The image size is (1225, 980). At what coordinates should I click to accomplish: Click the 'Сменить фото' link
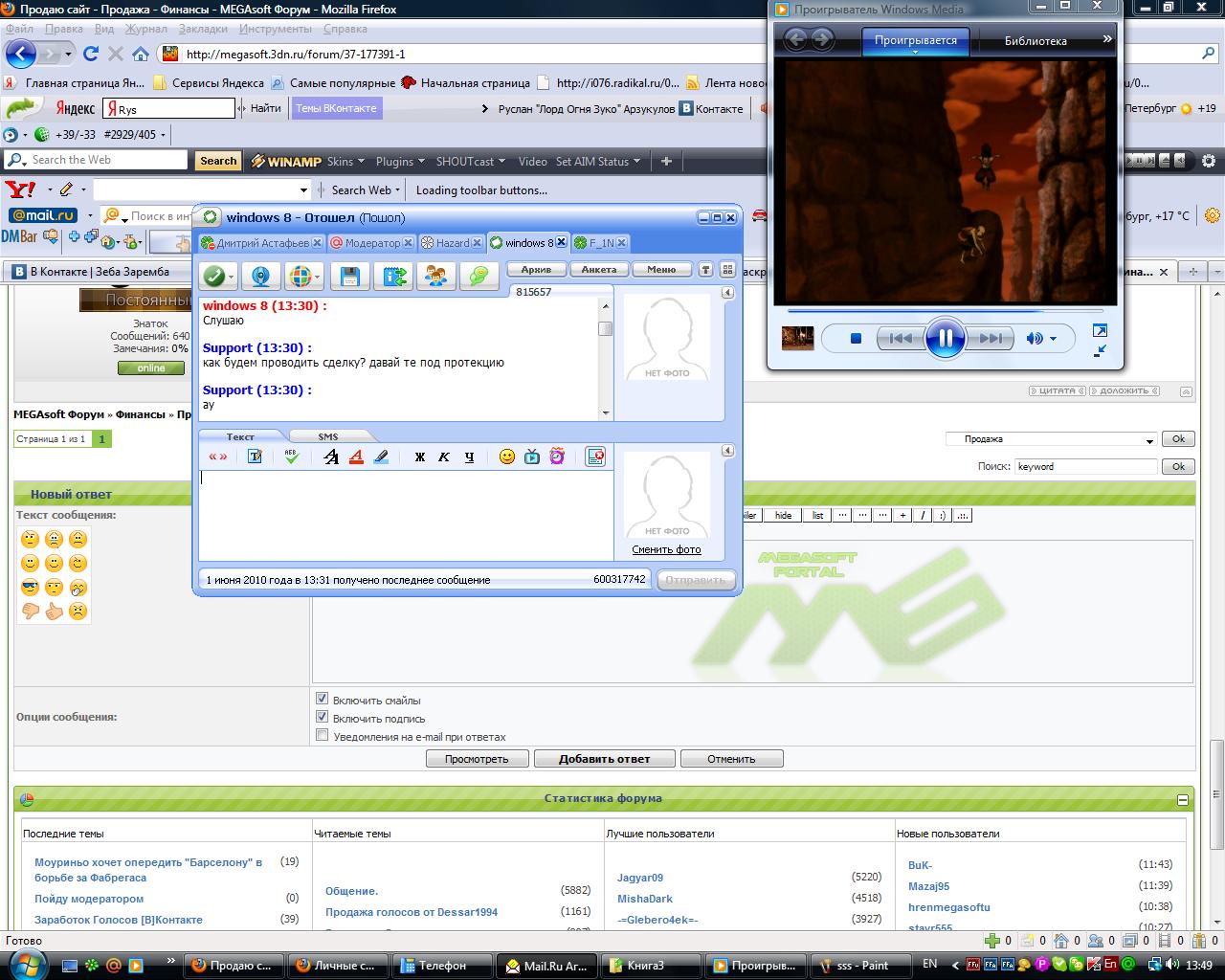[x=666, y=549]
